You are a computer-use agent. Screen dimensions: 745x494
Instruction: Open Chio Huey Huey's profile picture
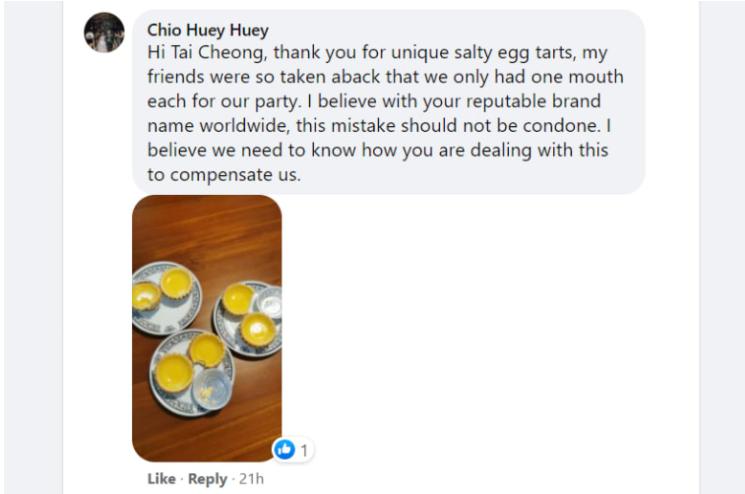tap(104, 32)
